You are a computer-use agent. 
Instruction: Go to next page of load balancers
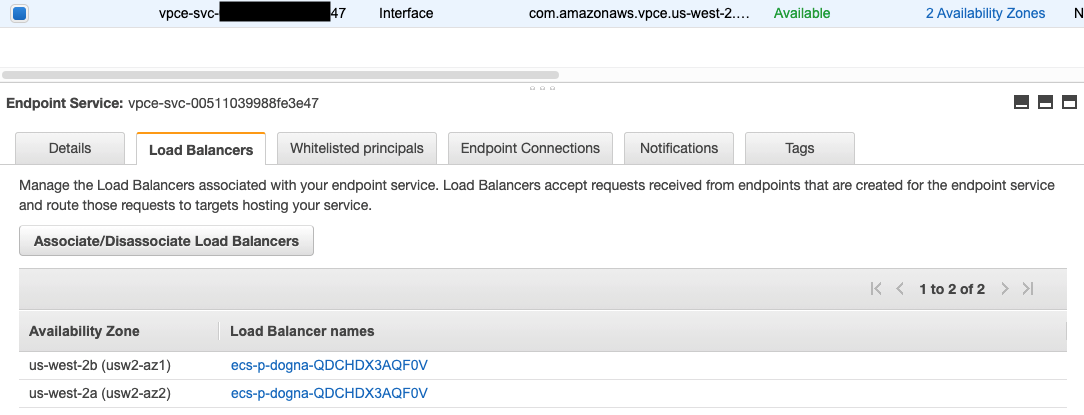[1005, 289]
